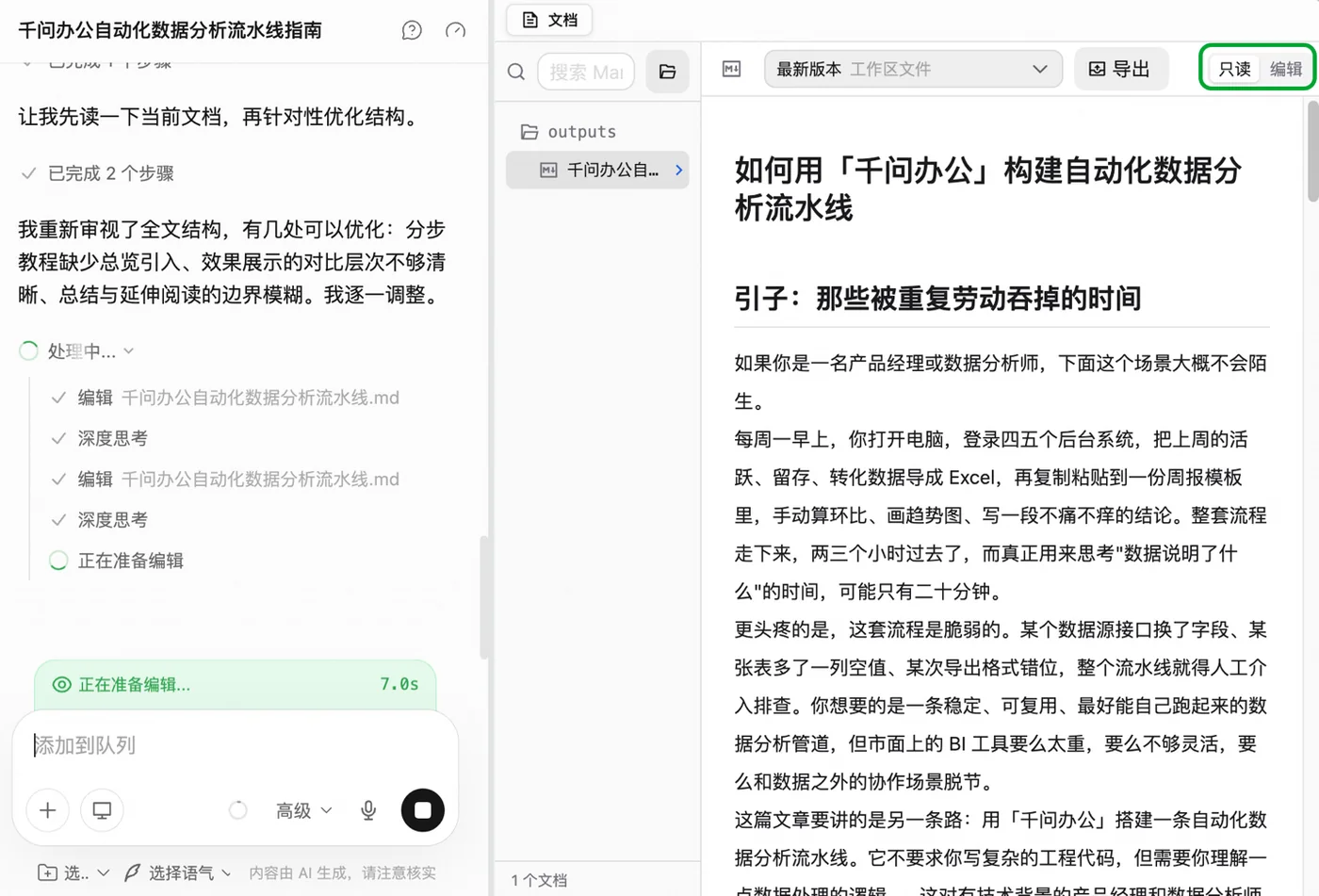This screenshot has height=896, width=1319.
Task: Switch document to 编辑 mode
Action: pos(1286,69)
